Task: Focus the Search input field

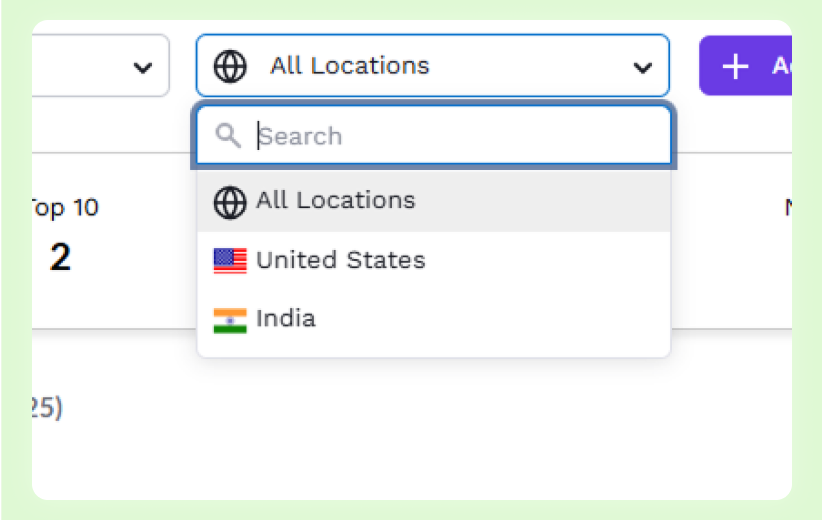Action: (434, 136)
